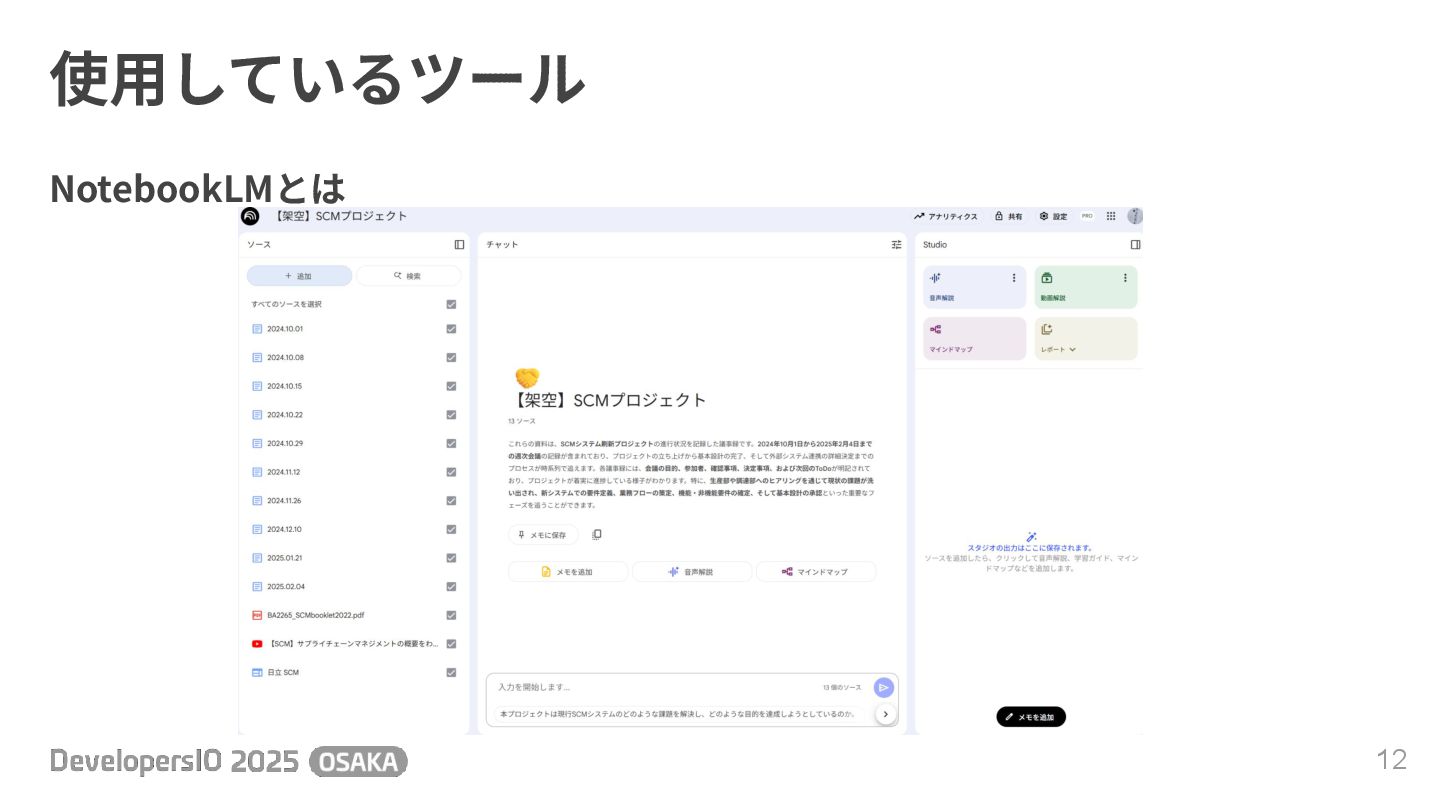Open the 2024.10.08 source
Screen dimensions: 1440x810
click(285, 357)
